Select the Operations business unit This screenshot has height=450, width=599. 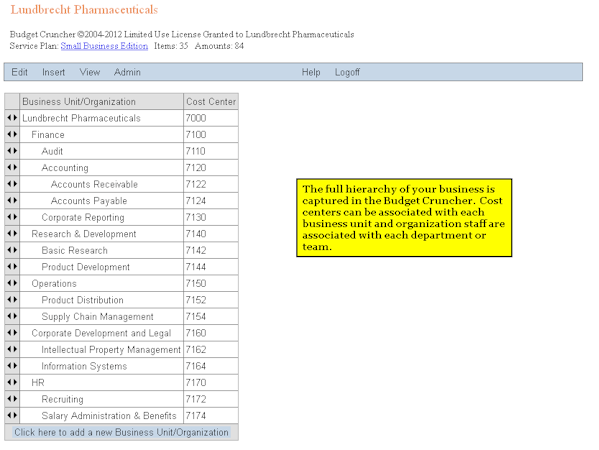coord(54,283)
